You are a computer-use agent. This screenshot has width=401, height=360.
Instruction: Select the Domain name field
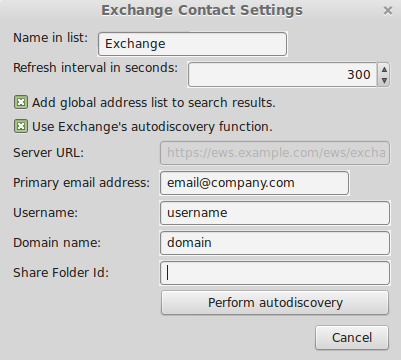(x=275, y=243)
